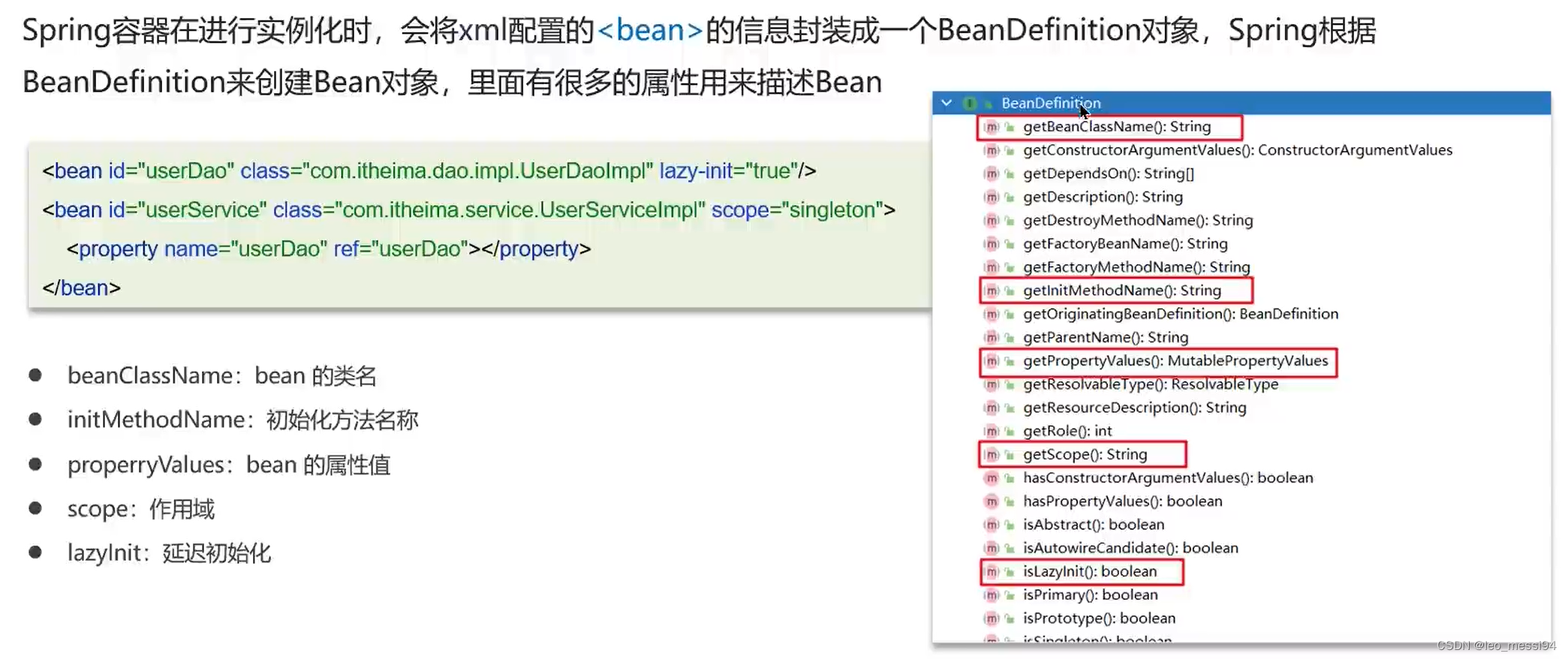
Task: Select getResolvableType(): ResolvableType method
Action: (x=1151, y=384)
